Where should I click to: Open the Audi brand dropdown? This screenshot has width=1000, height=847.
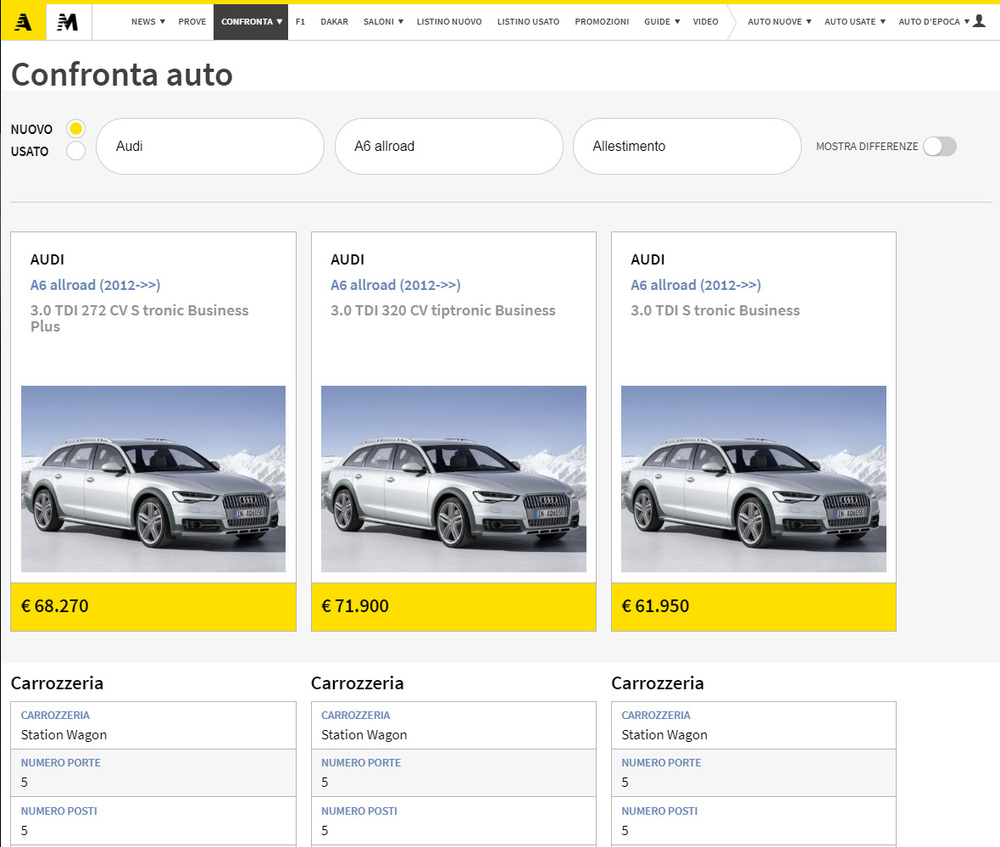210,146
